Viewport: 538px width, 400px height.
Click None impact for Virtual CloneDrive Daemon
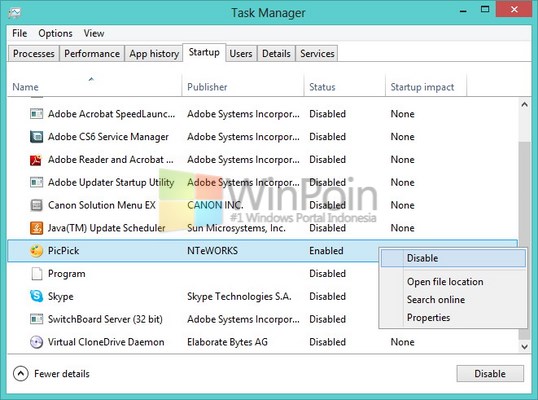click(x=402, y=342)
